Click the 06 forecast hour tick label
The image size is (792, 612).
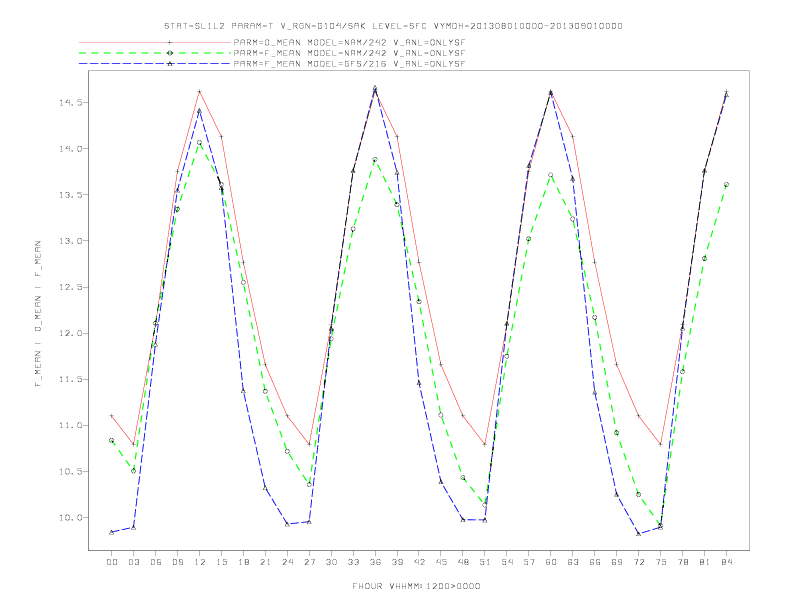[156, 562]
